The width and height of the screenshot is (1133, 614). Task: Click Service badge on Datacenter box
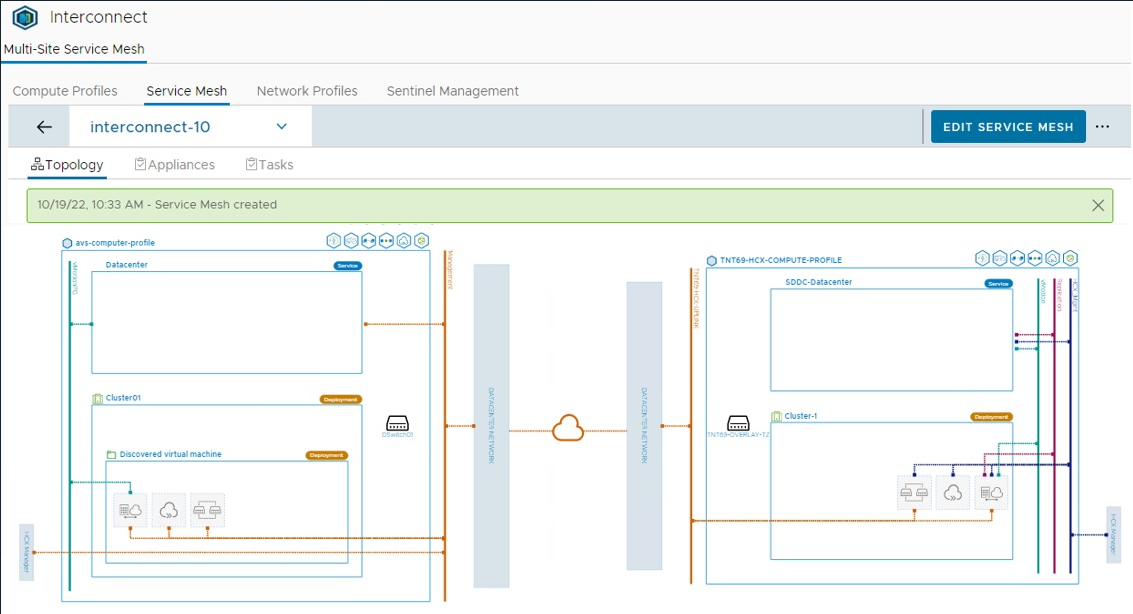[348, 266]
